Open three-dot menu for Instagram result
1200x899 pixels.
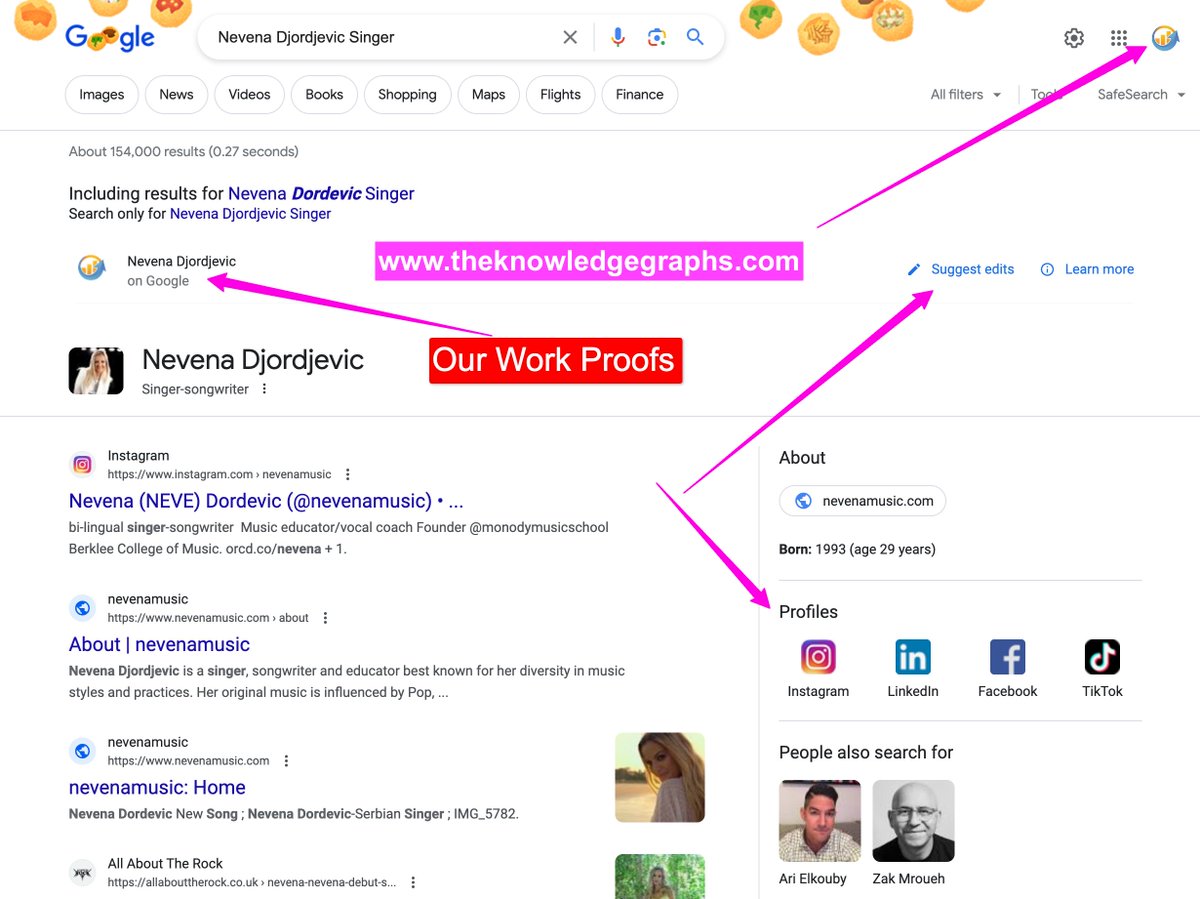(x=347, y=474)
